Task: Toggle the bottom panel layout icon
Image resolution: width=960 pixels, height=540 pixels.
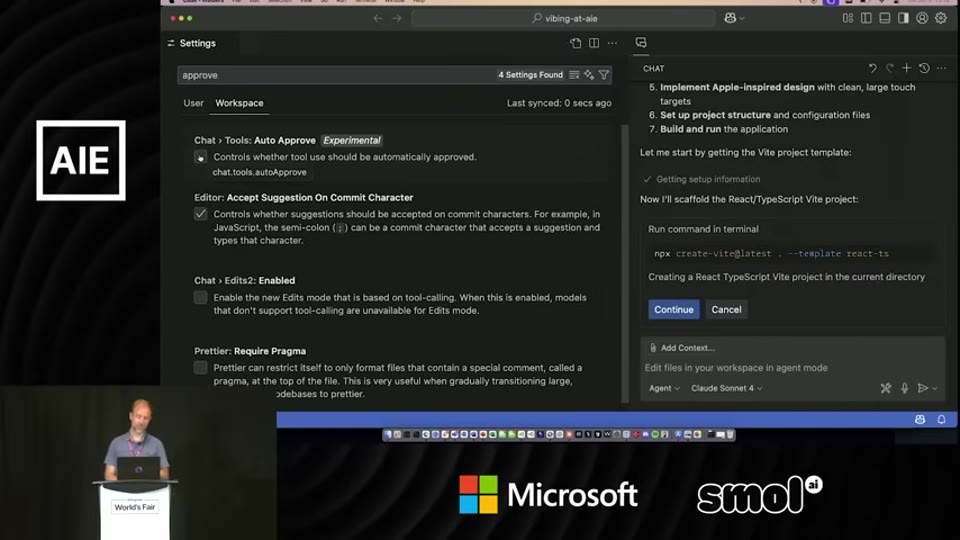Action: coord(885,18)
